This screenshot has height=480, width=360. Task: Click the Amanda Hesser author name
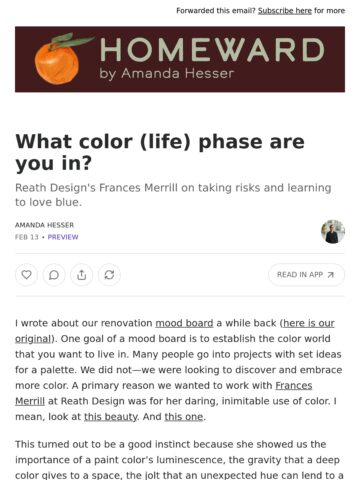tap(44, 225)
